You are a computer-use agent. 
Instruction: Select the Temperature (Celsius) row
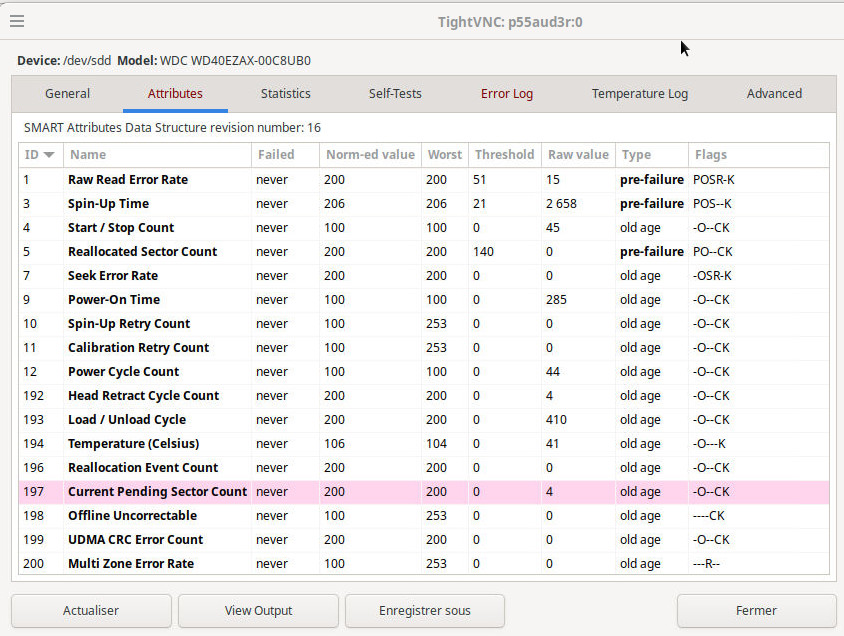tap(133, 444)
